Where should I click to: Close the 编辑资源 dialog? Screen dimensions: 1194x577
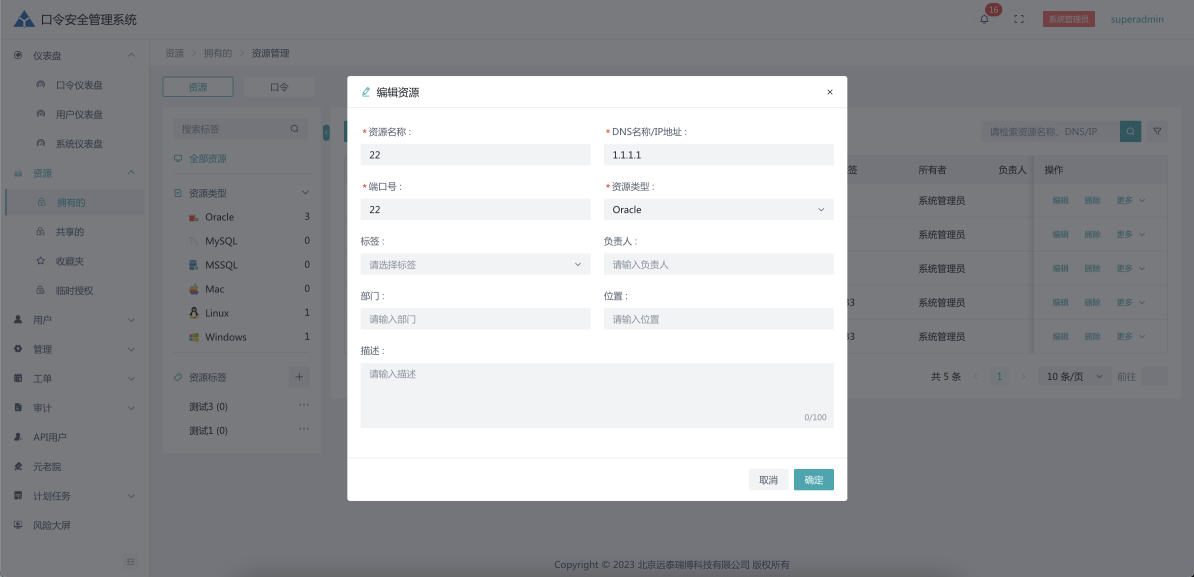(829, 92)
